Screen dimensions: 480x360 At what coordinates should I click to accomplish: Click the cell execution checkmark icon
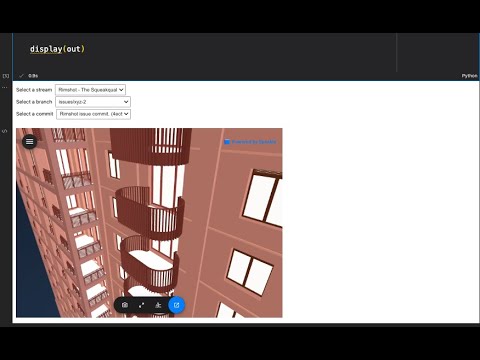pos(21,76)
